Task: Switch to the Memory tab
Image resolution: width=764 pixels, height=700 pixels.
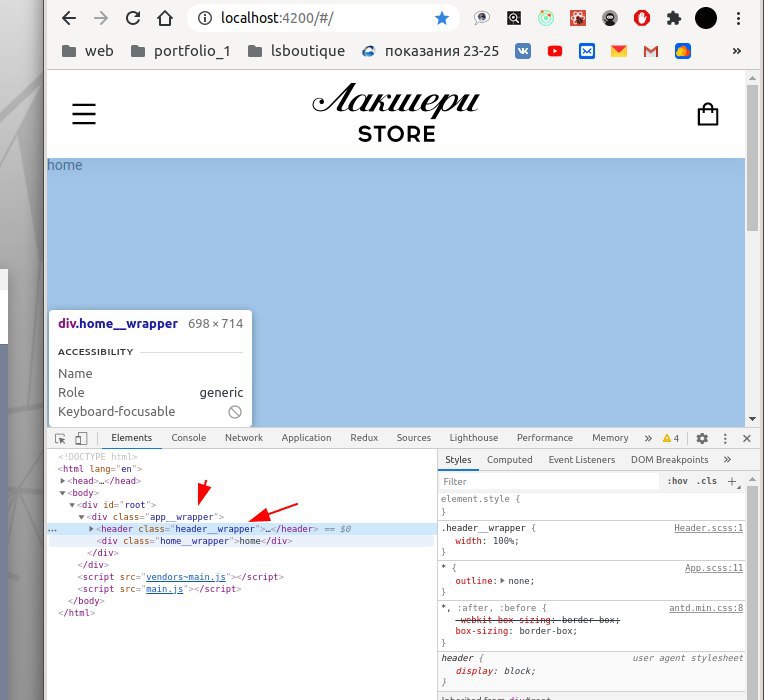Action: (610, 437)
